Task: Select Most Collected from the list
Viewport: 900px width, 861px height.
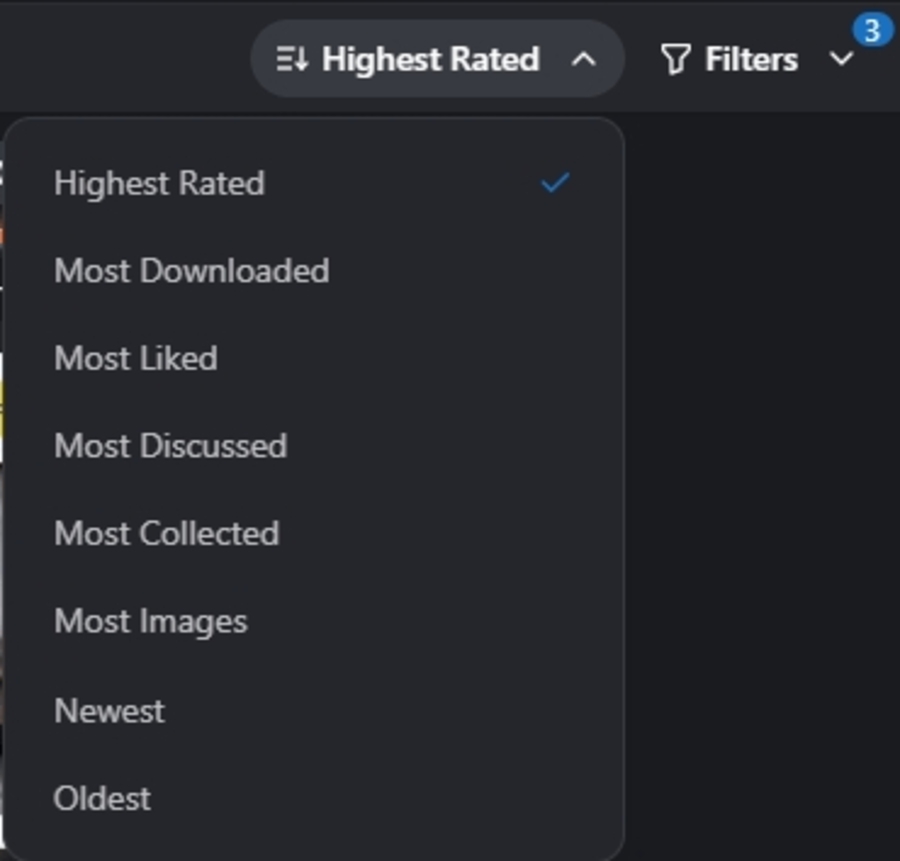Action: (314, 533)
